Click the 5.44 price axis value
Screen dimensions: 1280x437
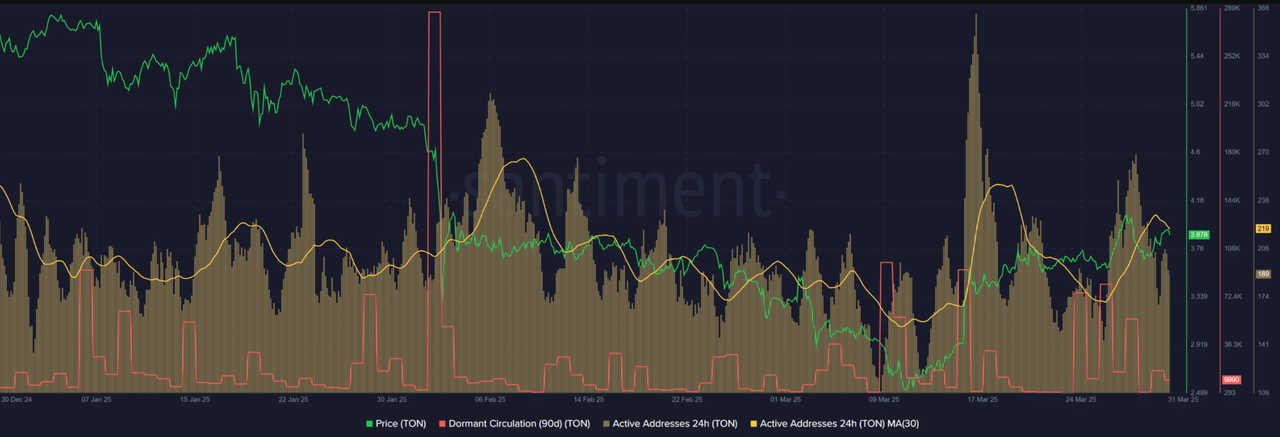click(1197, 56)
